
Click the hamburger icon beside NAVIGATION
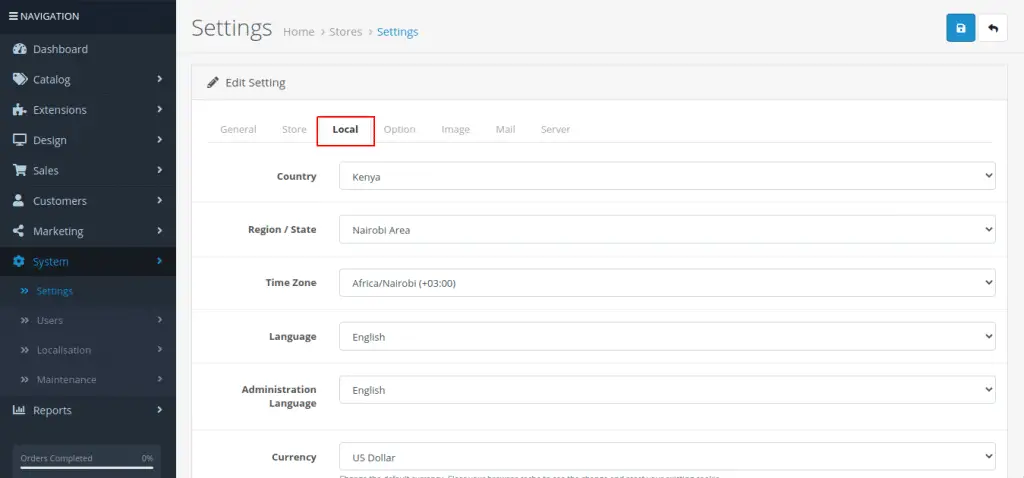(13, 16)
